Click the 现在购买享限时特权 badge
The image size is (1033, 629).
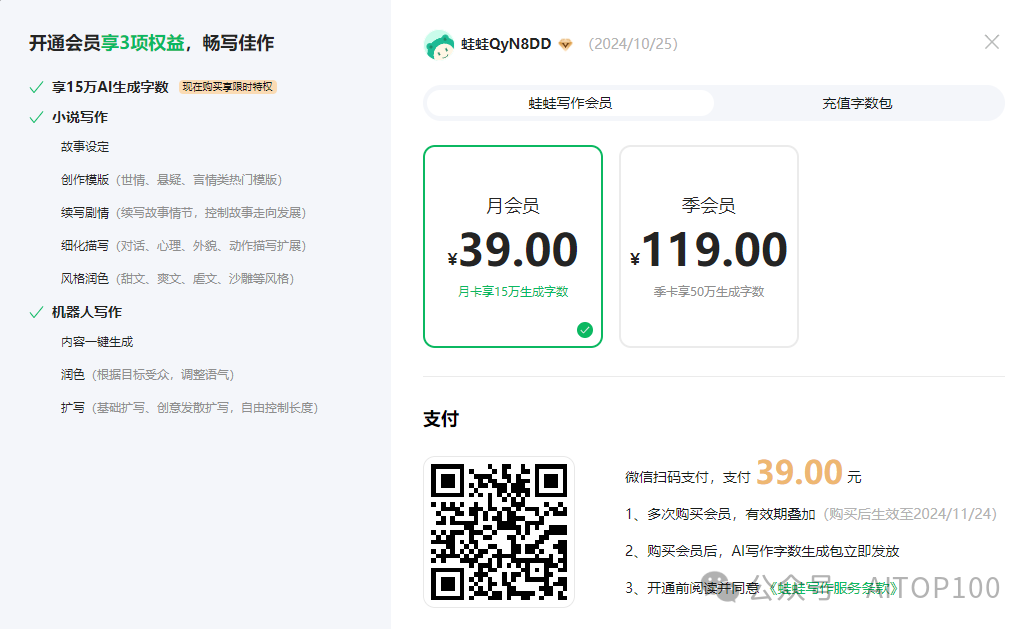coord(227,87)
